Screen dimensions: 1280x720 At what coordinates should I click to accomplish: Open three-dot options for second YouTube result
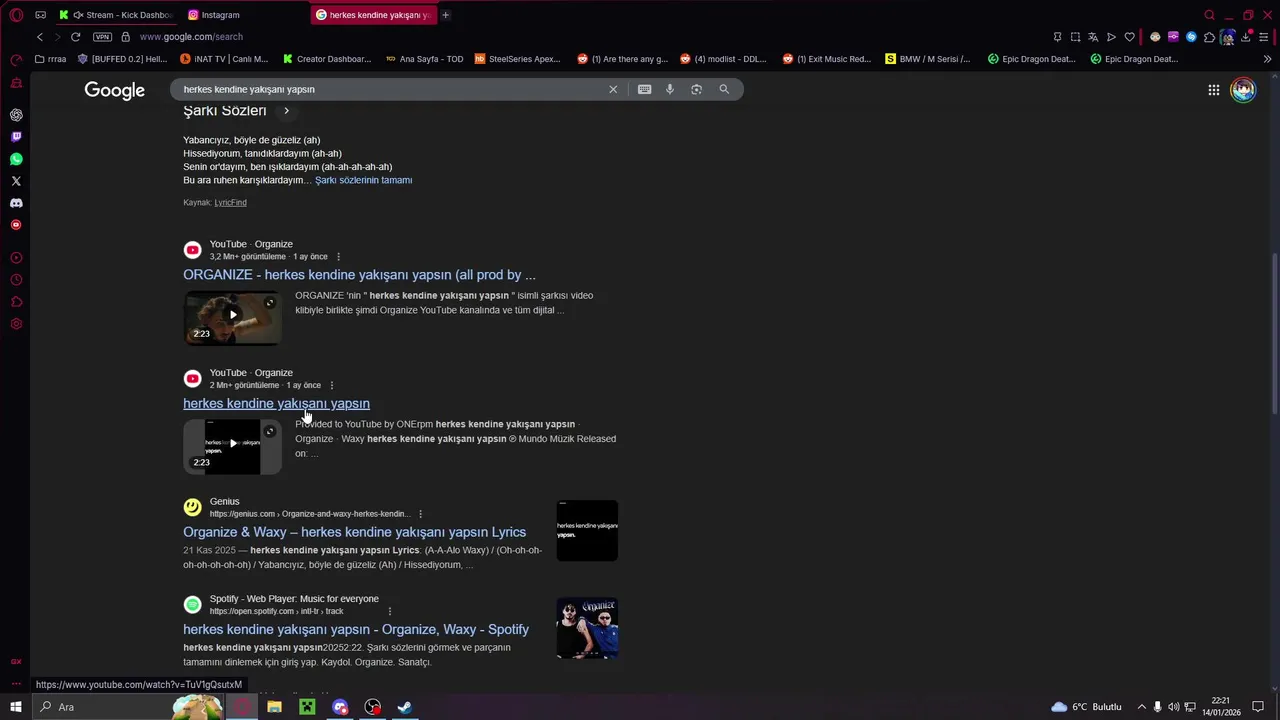tap(332, 385)
